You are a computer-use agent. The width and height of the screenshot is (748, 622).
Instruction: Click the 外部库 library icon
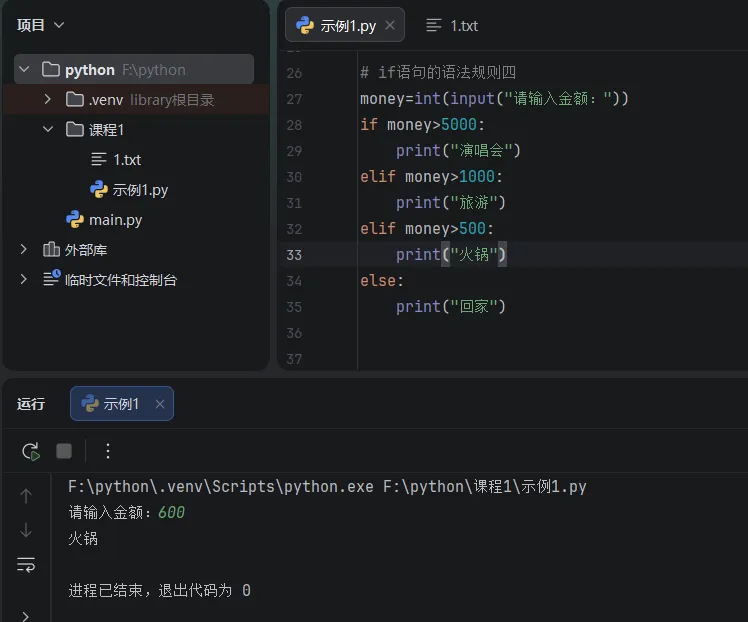tap(51, 249)
